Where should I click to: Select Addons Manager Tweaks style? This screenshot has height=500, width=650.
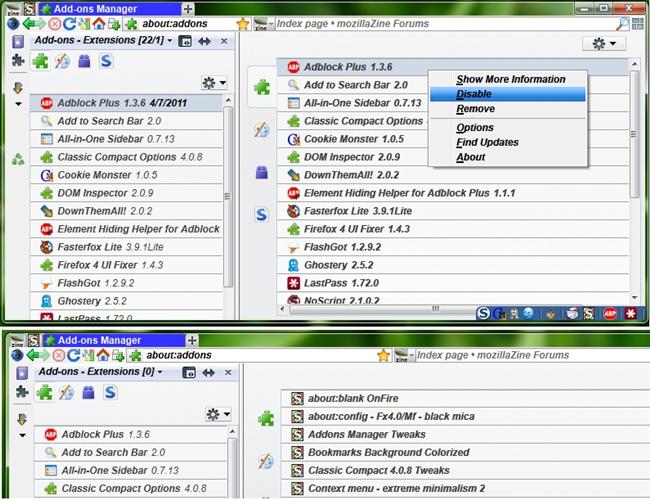465,434
